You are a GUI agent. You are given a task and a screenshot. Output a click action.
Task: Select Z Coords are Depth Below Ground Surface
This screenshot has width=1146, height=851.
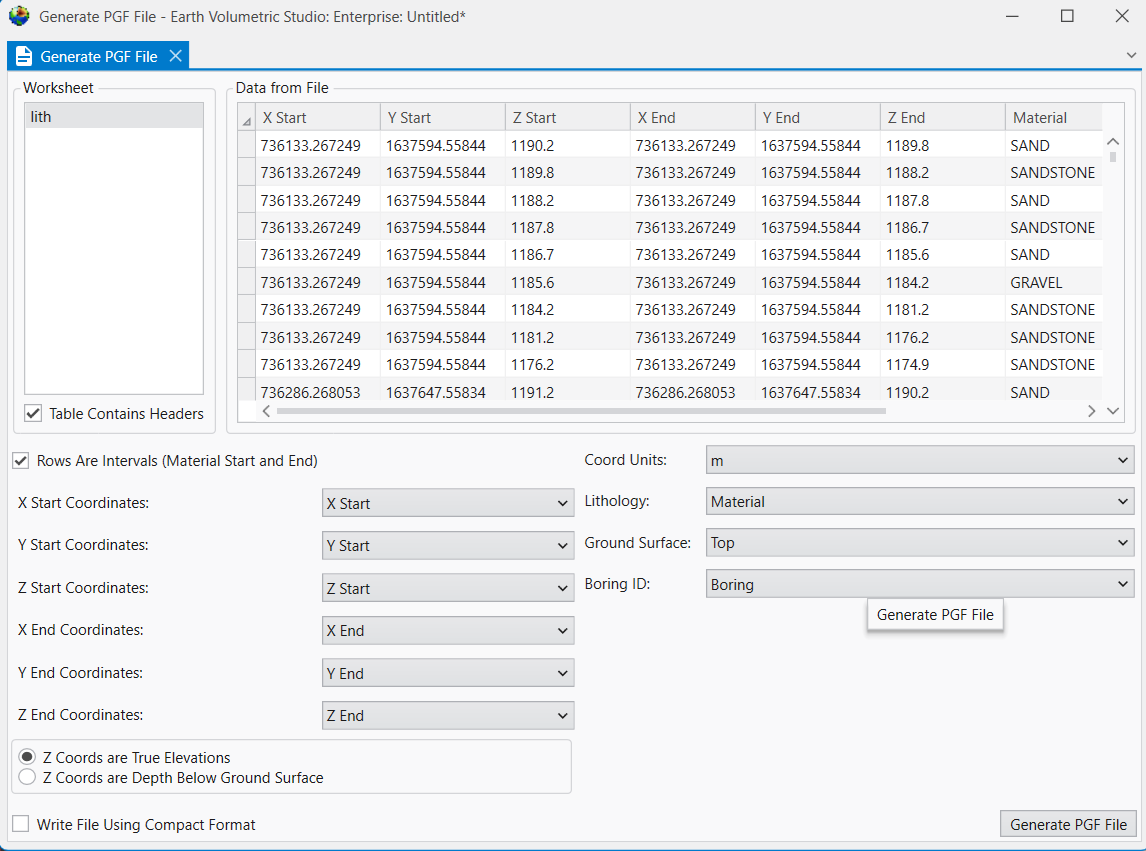[x=28, y=778]
